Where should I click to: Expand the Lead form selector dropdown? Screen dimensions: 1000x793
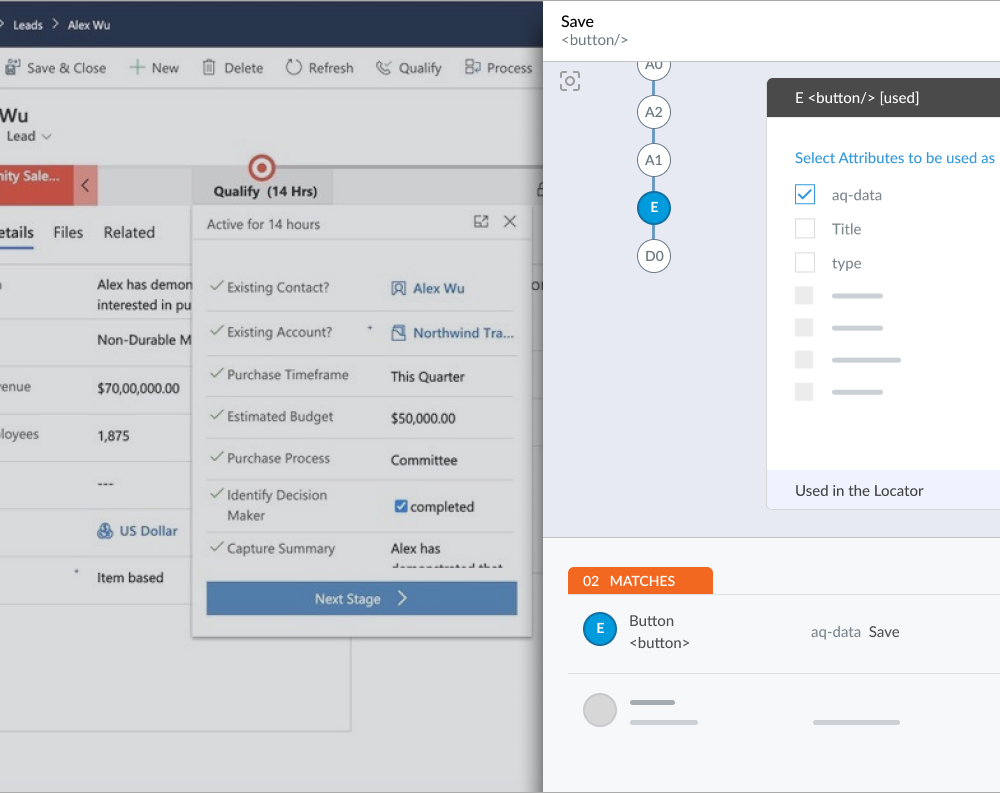(47, 137)
